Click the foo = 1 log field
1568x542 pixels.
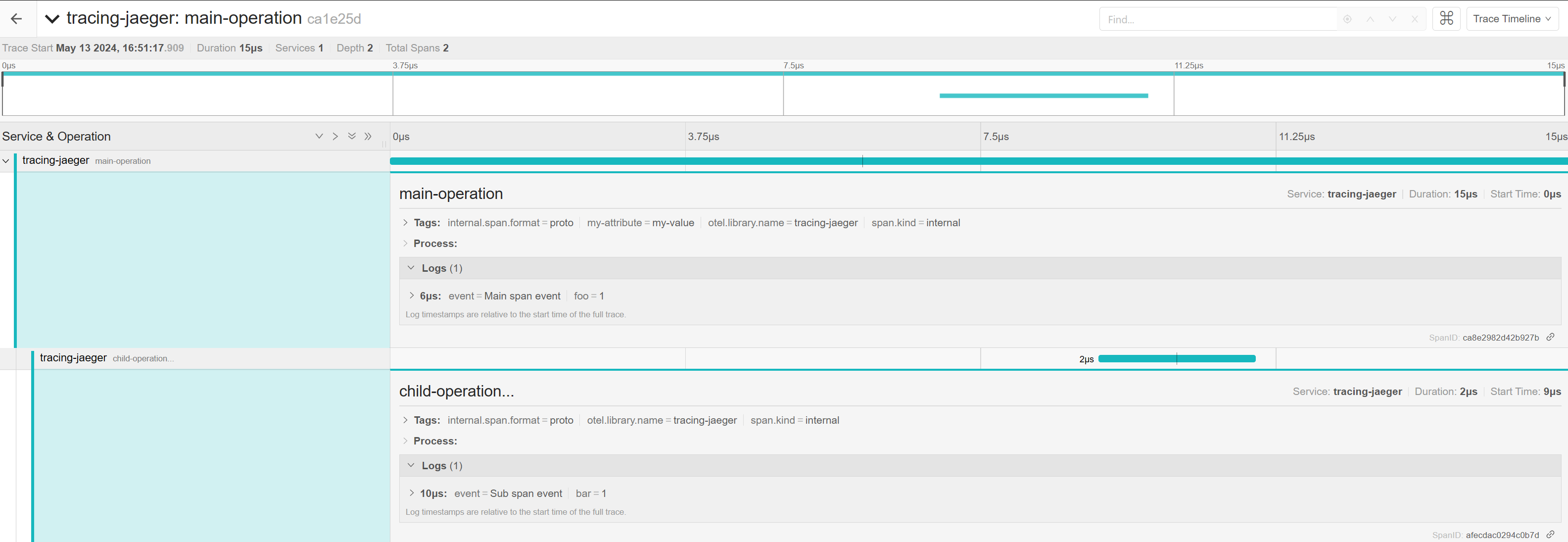589,296
